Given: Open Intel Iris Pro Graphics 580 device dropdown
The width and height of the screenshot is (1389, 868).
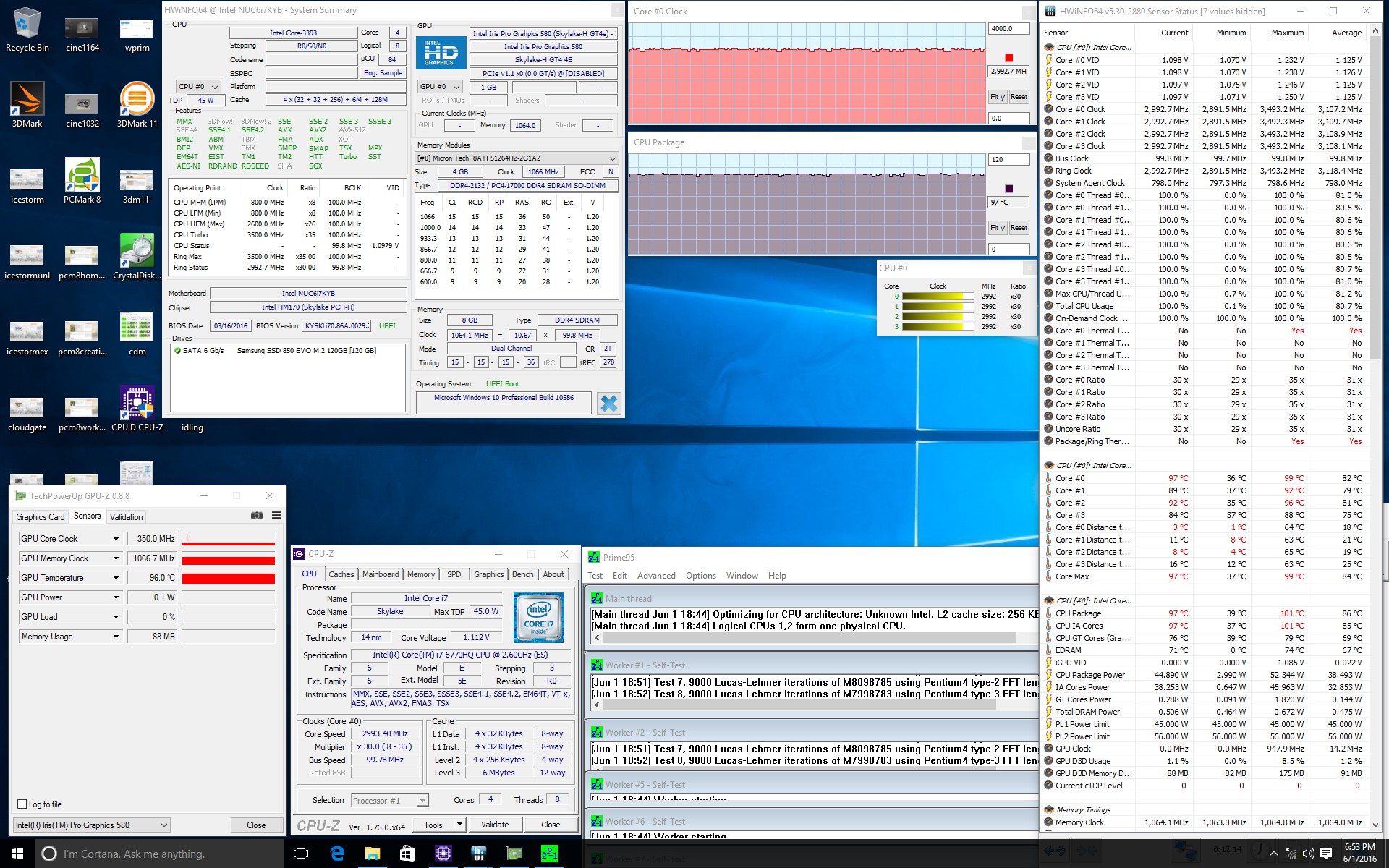Looking at the screenshot, I should 164,825.
